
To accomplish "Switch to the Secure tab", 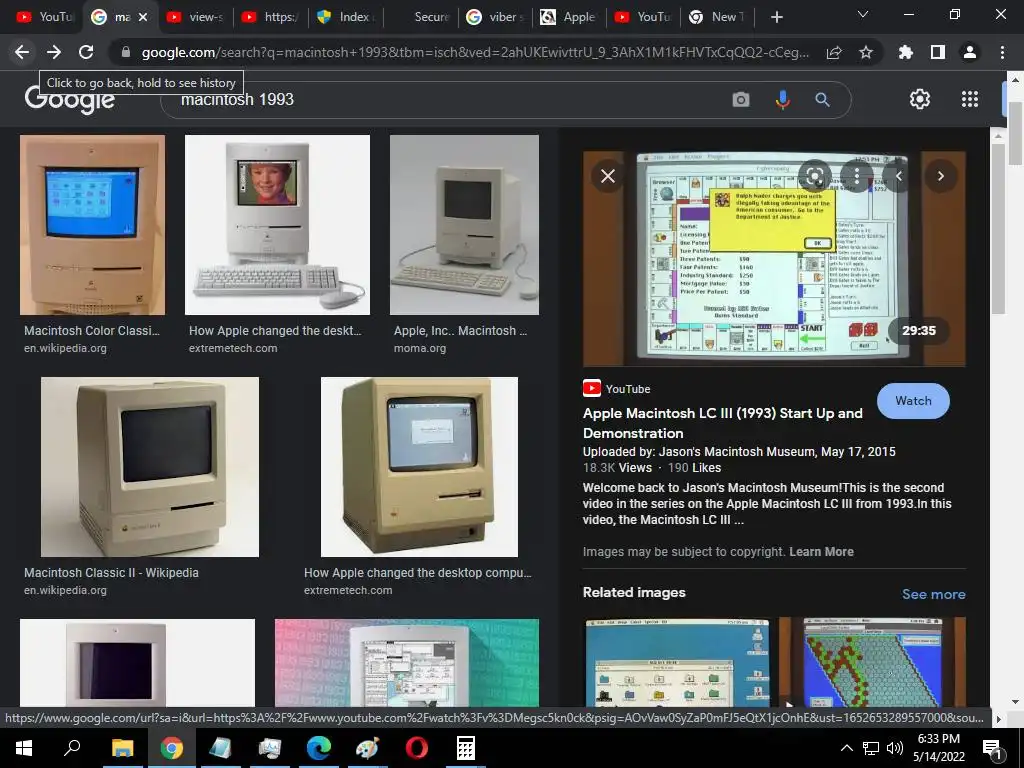I will click(420, 17).
